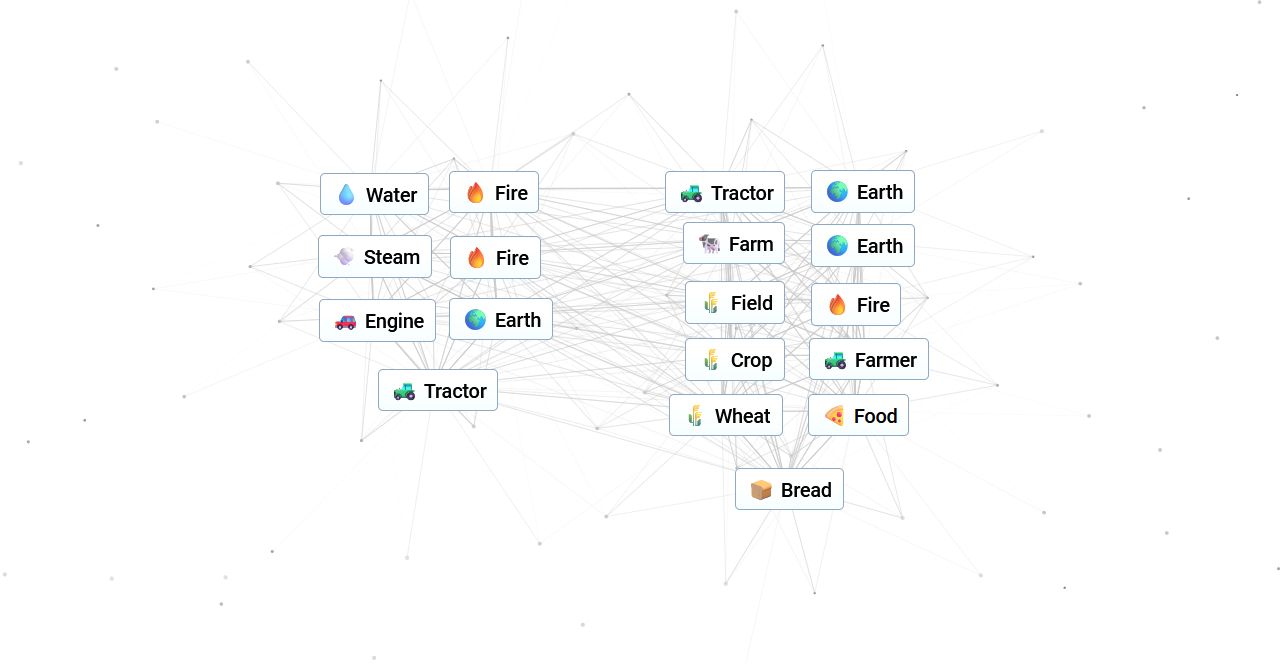This screenshot has height=664, width=1281.
Task: Select the Earth element right of upper Tractor
Action: [x=862, y=192]
